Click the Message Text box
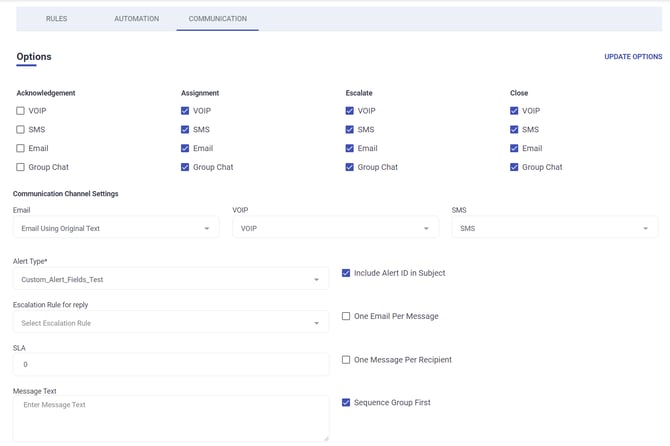 click(x=170, y=416)
